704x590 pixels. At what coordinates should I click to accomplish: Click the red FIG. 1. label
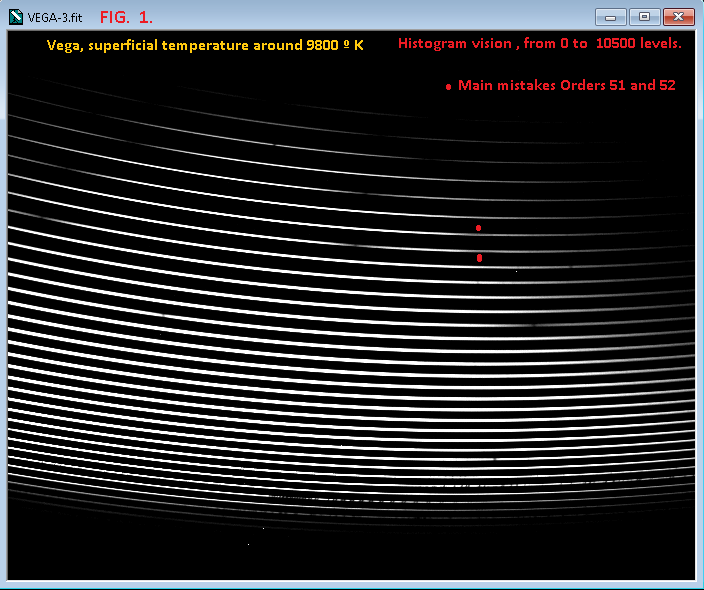click(126, 17)
